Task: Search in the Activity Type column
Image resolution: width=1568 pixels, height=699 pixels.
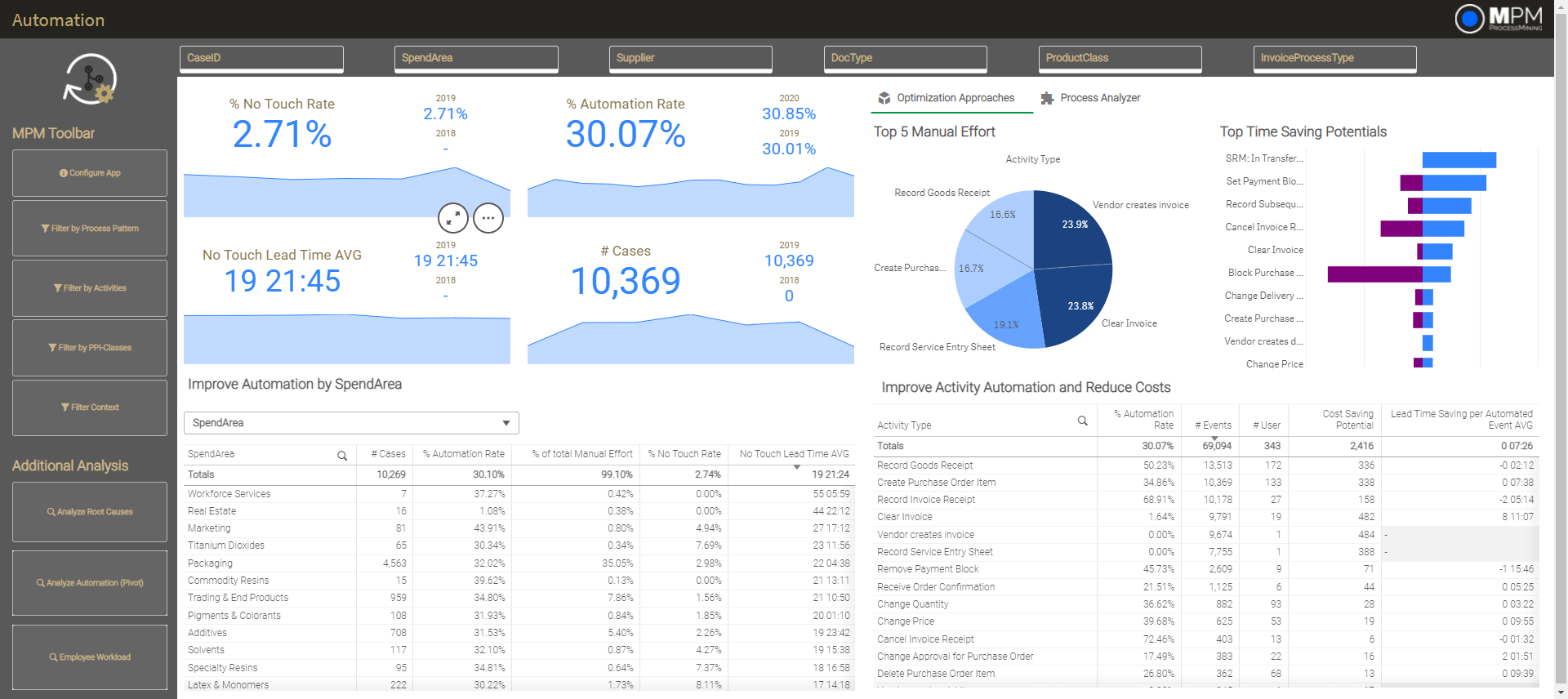Action: point(1083,421)
